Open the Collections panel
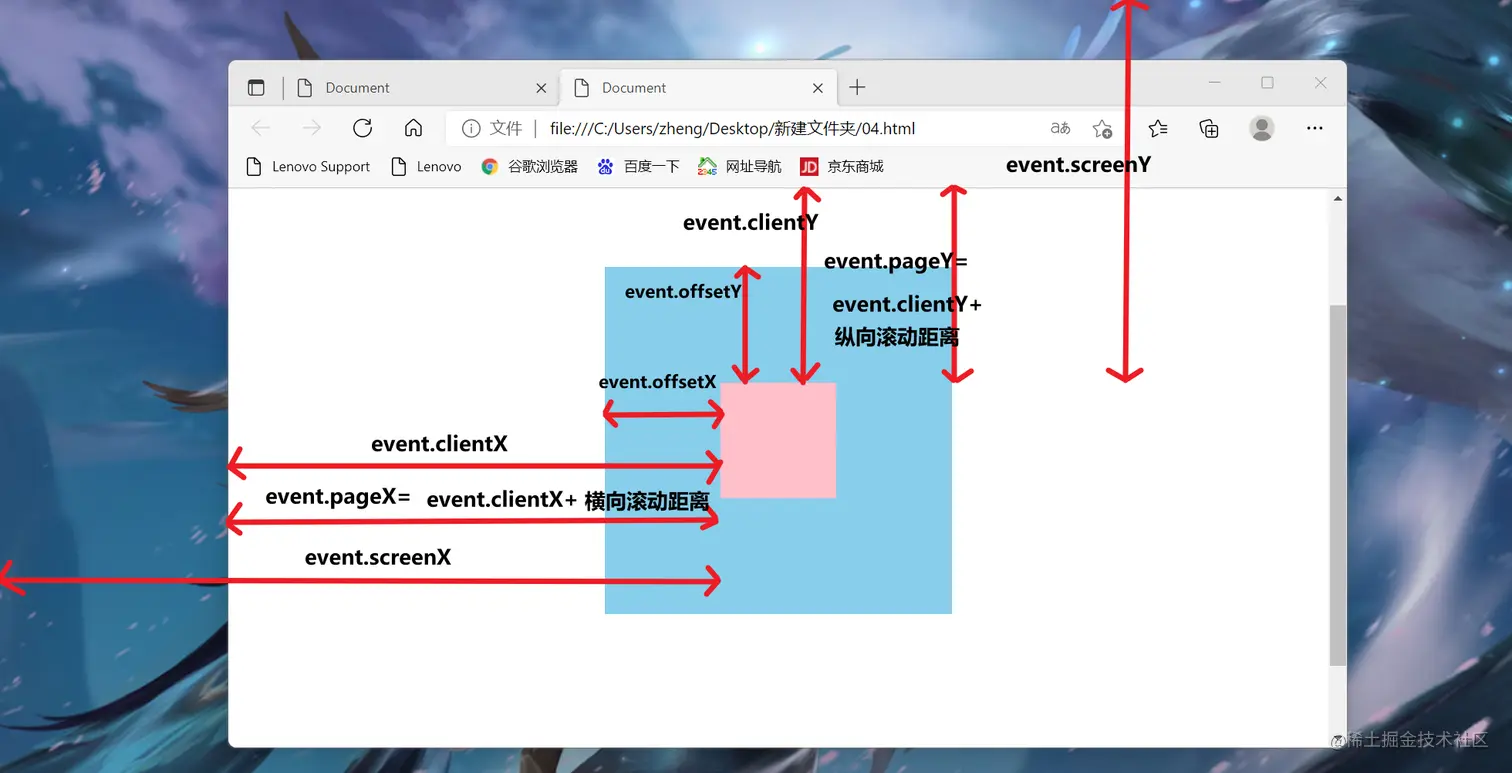Image resolution: width=1512 pixels, height=773 pixels. (1209, 128)
